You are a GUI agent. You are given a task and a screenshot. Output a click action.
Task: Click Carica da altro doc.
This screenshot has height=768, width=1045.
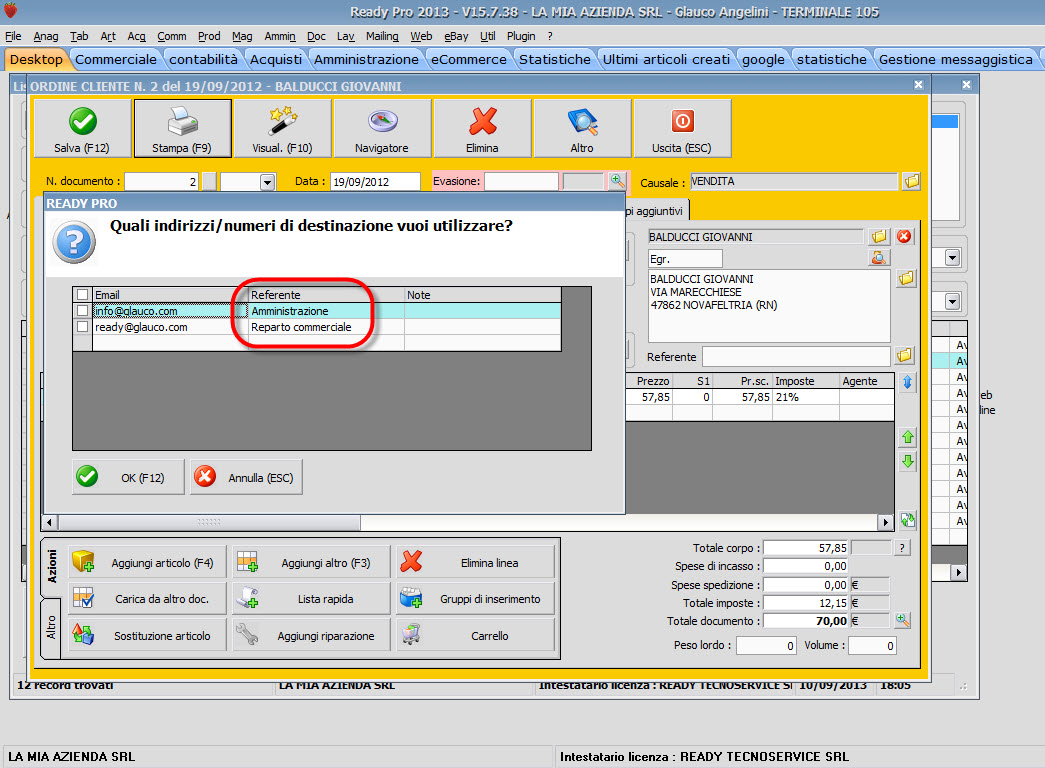(147, 599)
